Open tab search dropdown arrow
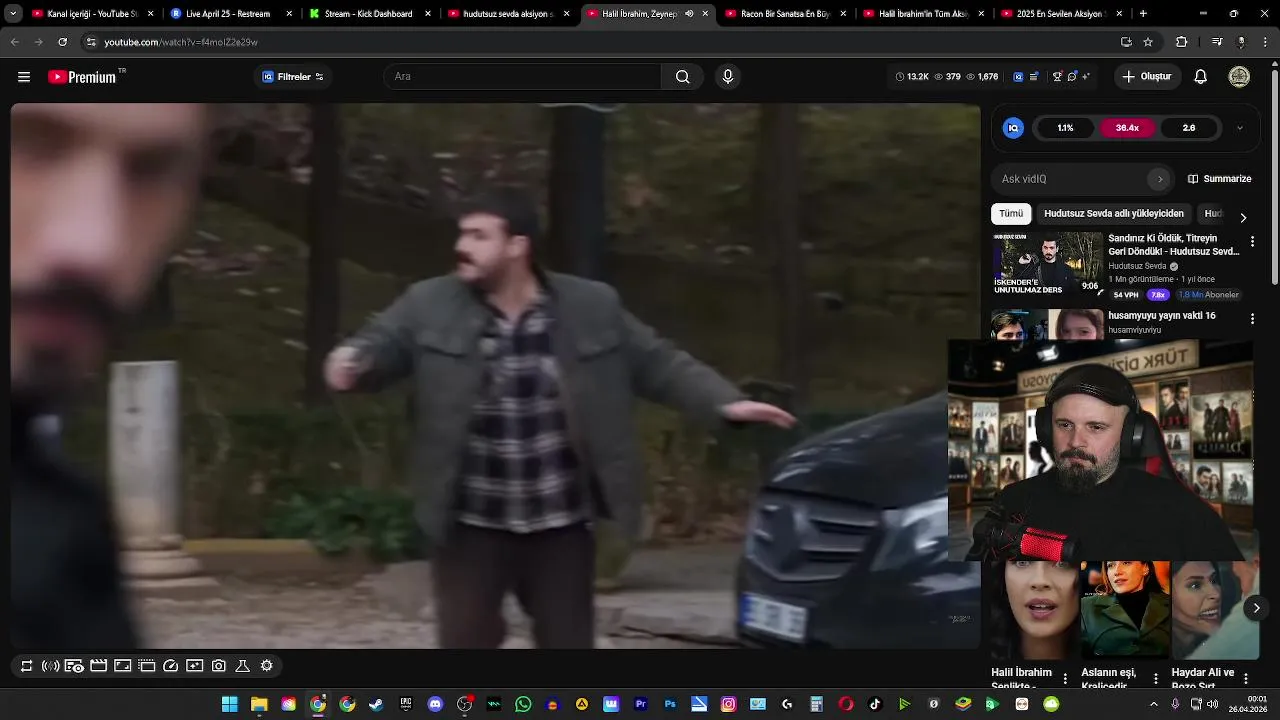1280x720 pixels. point(13,14)
